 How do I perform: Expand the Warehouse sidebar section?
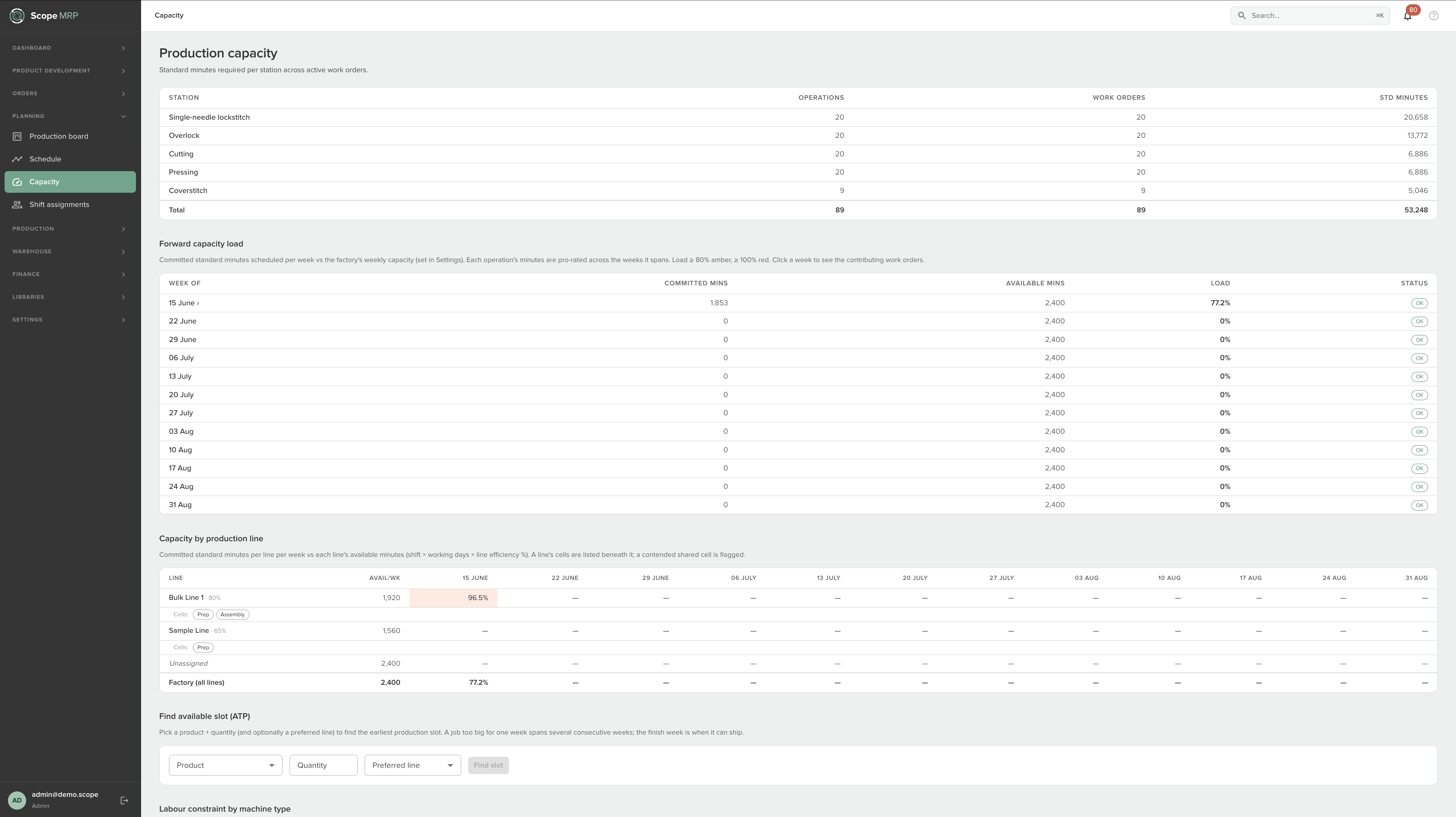(x=70, y=251)
